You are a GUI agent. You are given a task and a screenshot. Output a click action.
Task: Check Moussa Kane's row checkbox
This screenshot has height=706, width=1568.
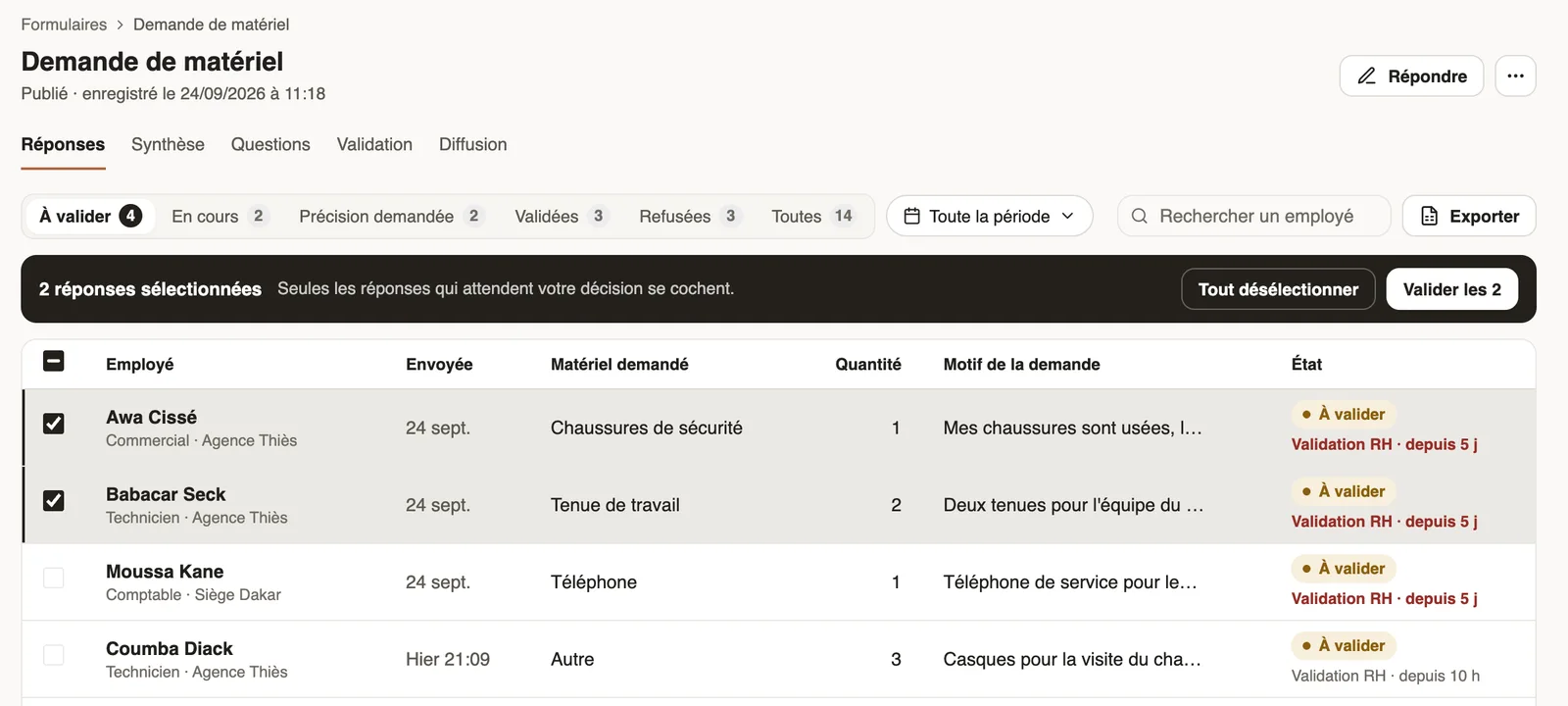pos(54,578)
